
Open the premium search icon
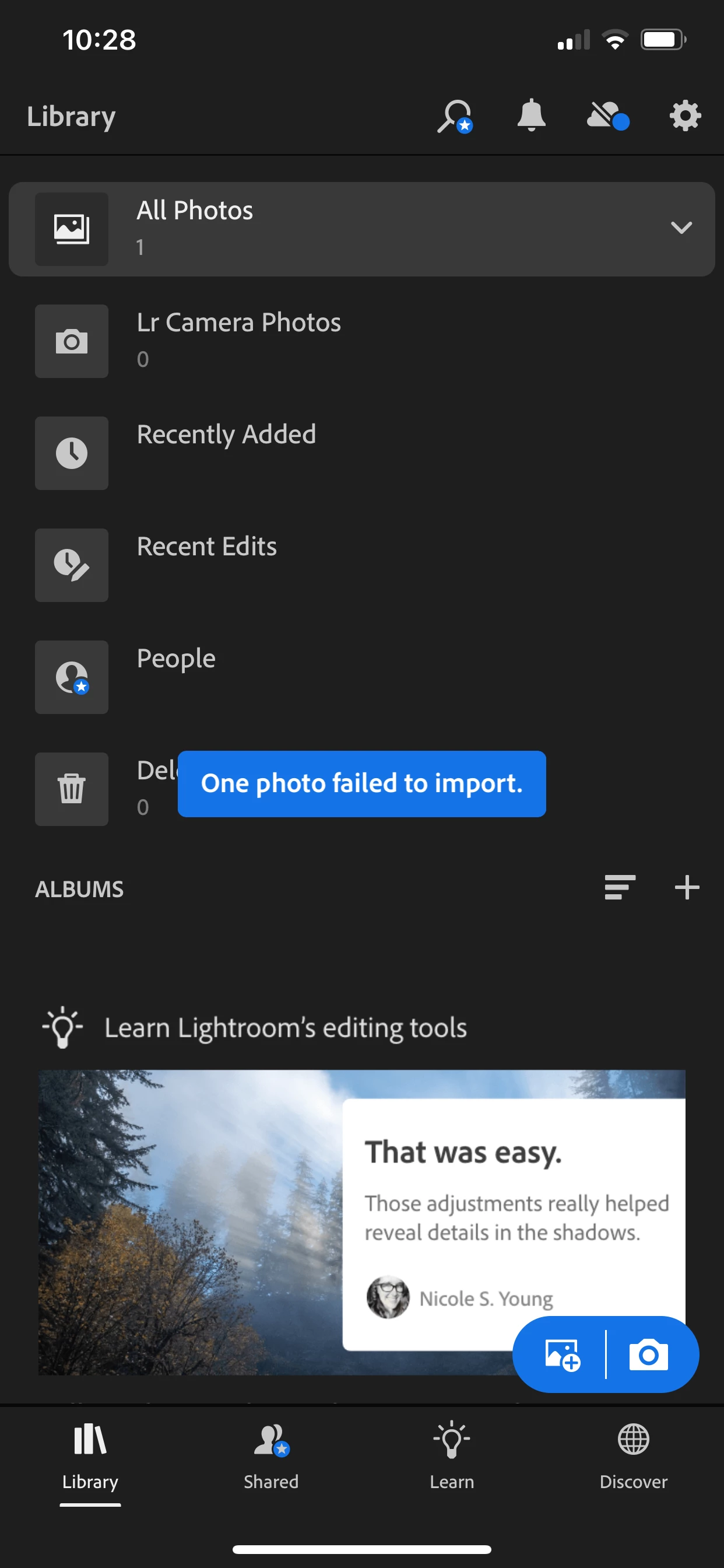pos(455,116)
